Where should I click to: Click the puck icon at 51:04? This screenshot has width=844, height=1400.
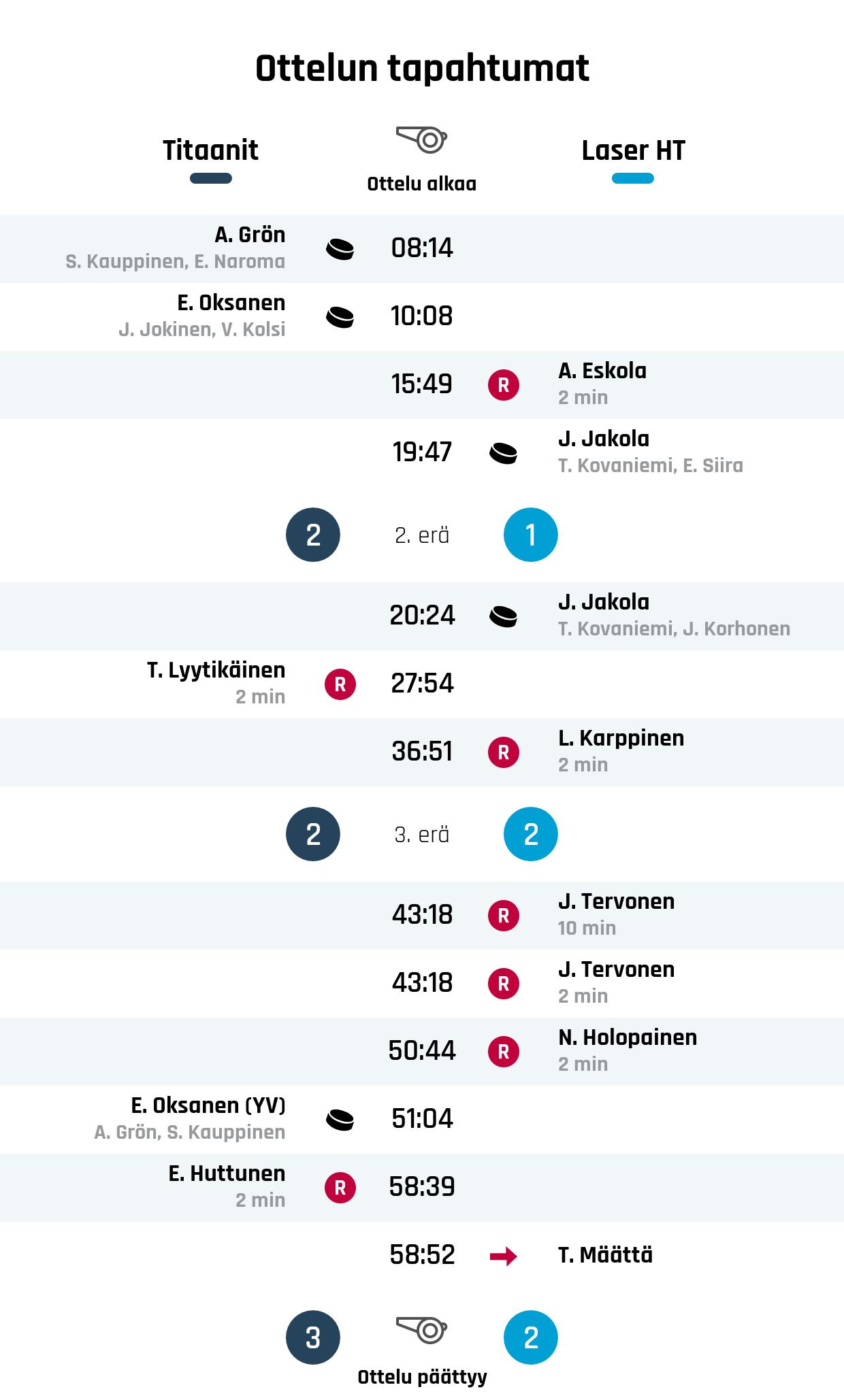click(340, 1120)
